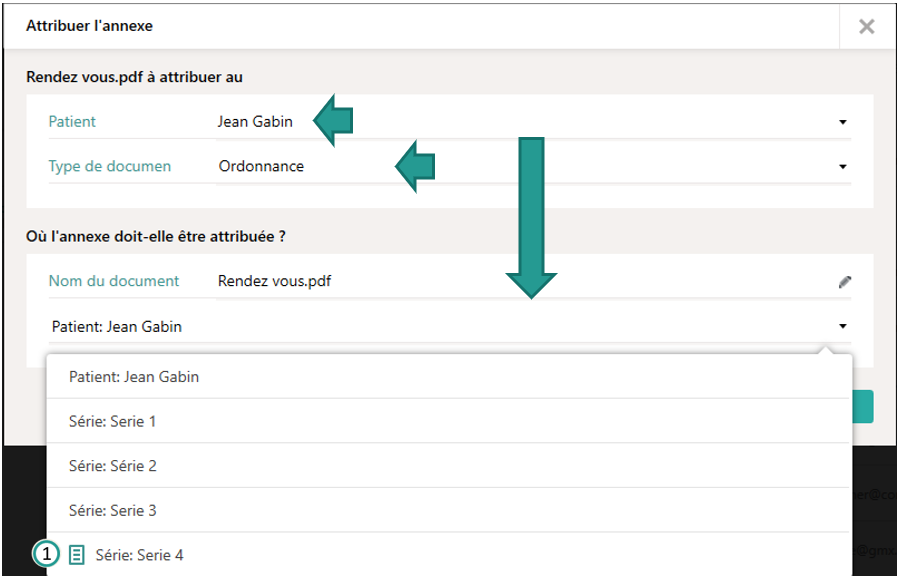Click the teal arrow pointing at Ordonnance

(x=415, y=166)
